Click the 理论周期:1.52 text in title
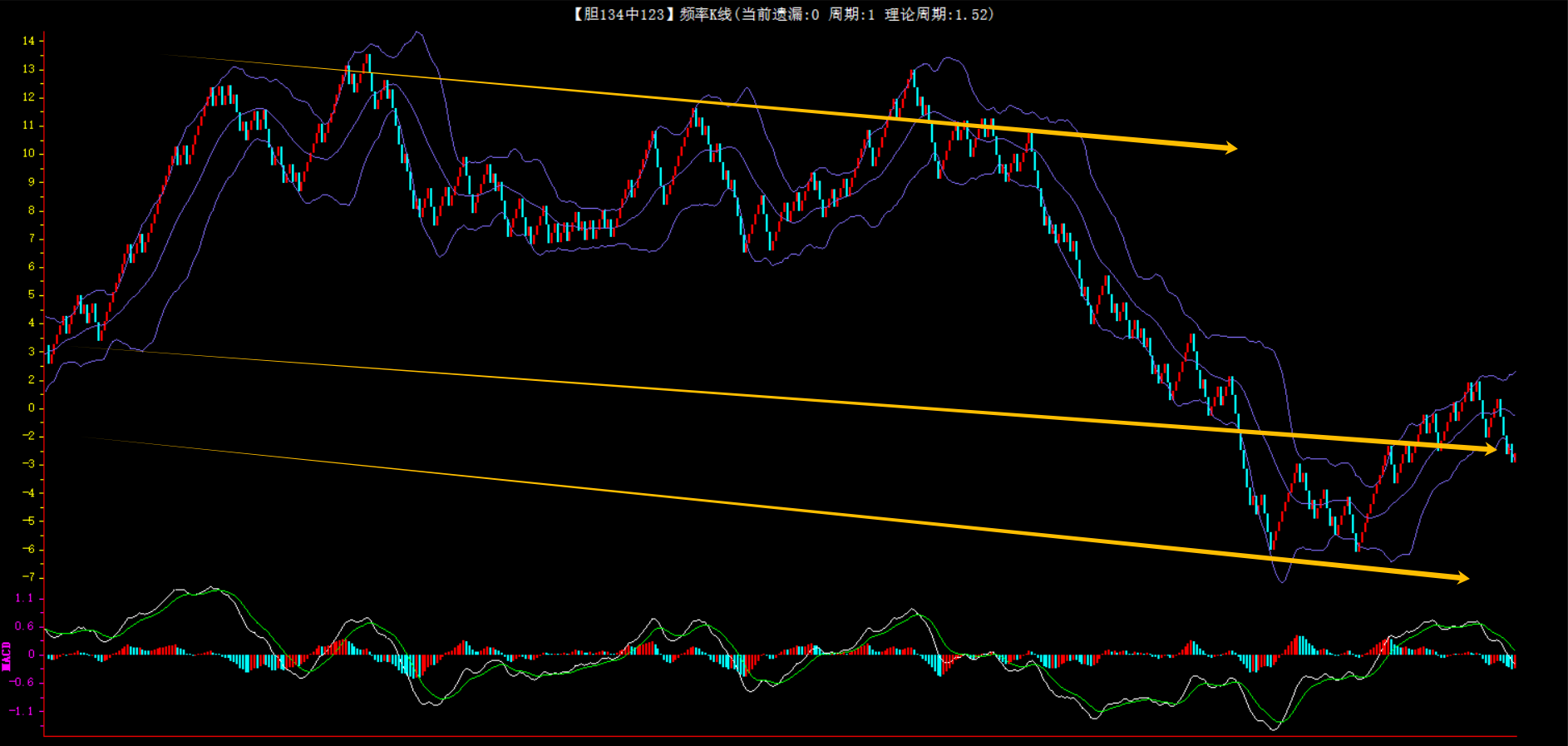 tap(939, 14)
